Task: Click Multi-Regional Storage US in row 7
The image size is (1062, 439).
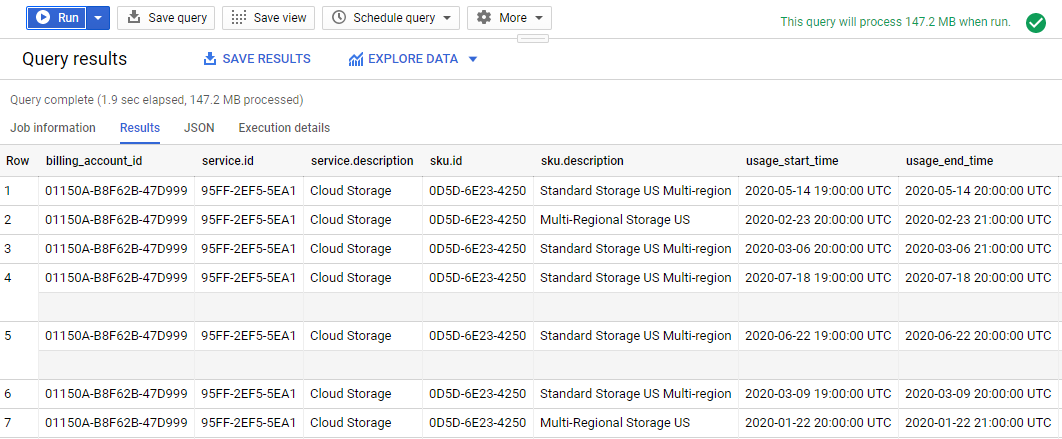Action: pyautogui.click(x=615, y=423)
